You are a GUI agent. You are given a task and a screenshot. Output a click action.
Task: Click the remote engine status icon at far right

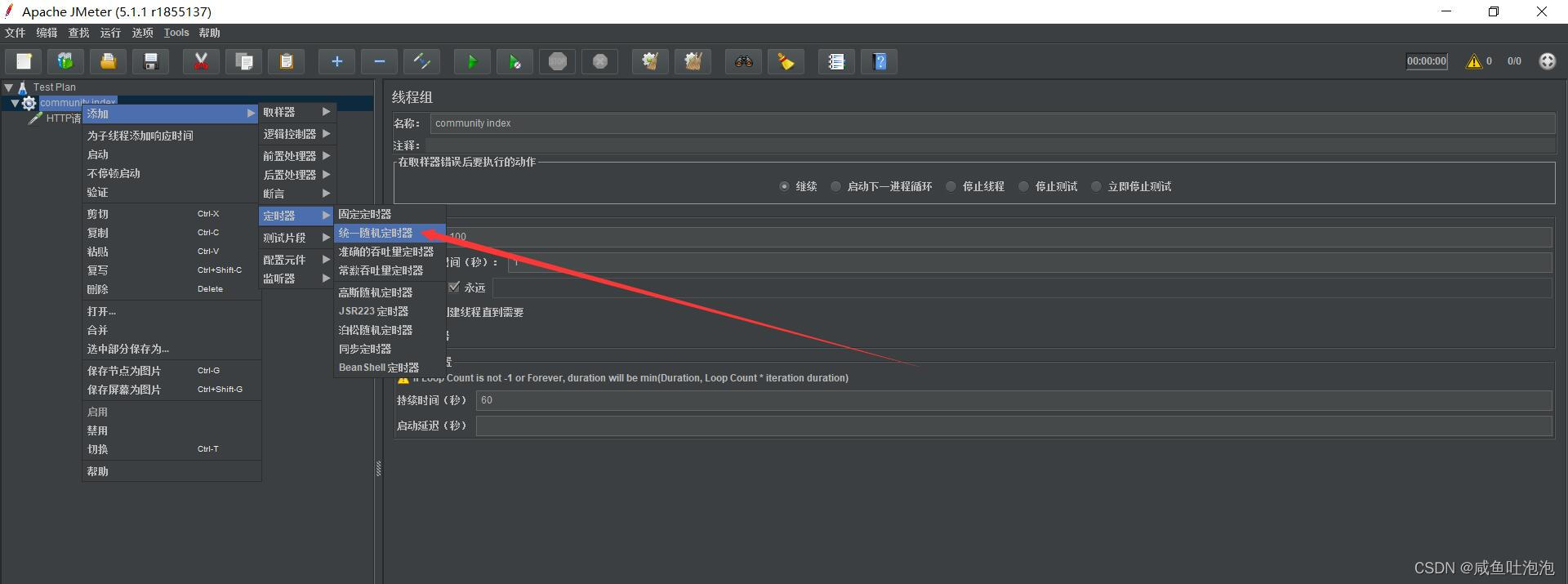tap(1548, 61)
